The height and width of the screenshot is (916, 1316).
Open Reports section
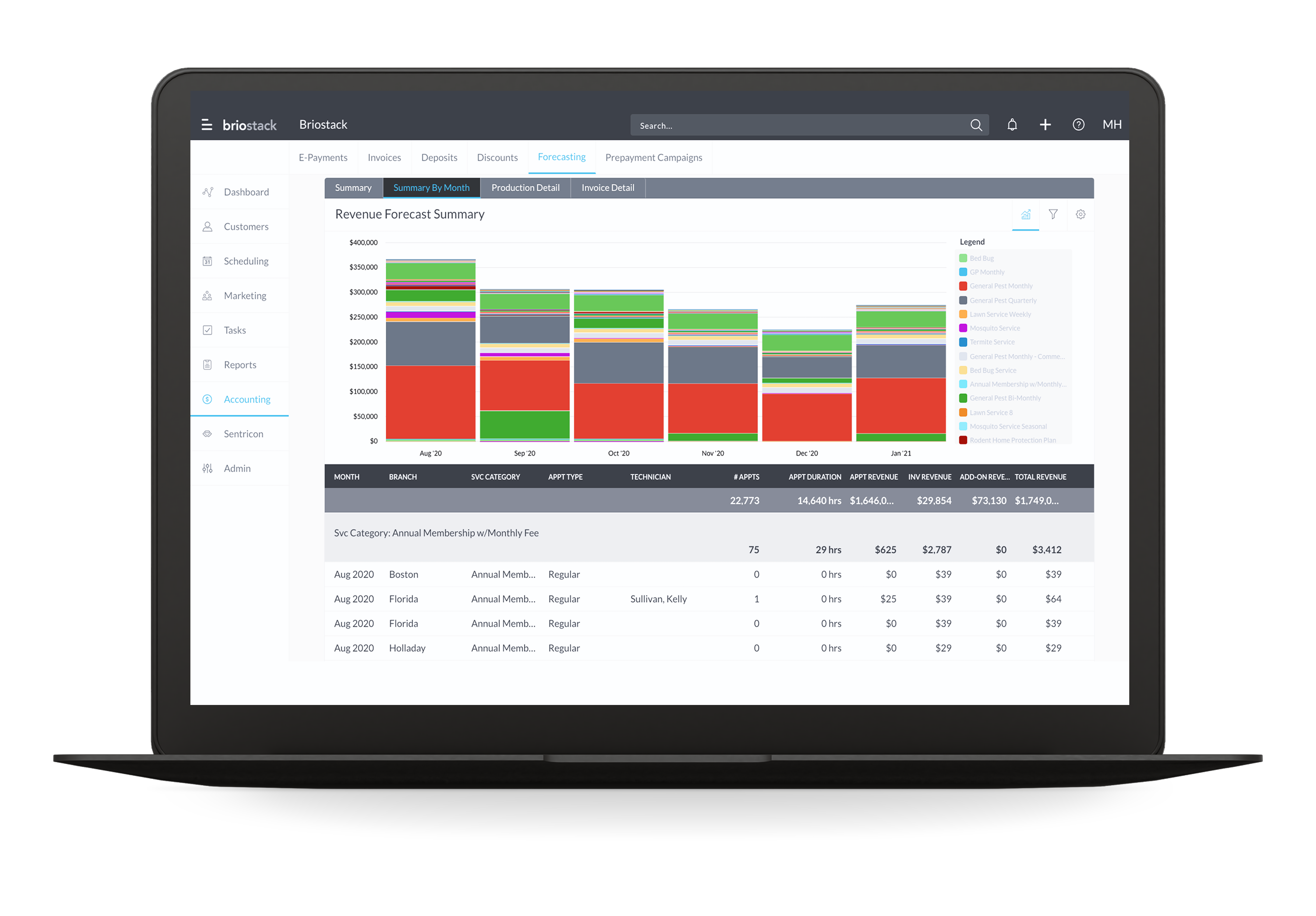point(239,365)
